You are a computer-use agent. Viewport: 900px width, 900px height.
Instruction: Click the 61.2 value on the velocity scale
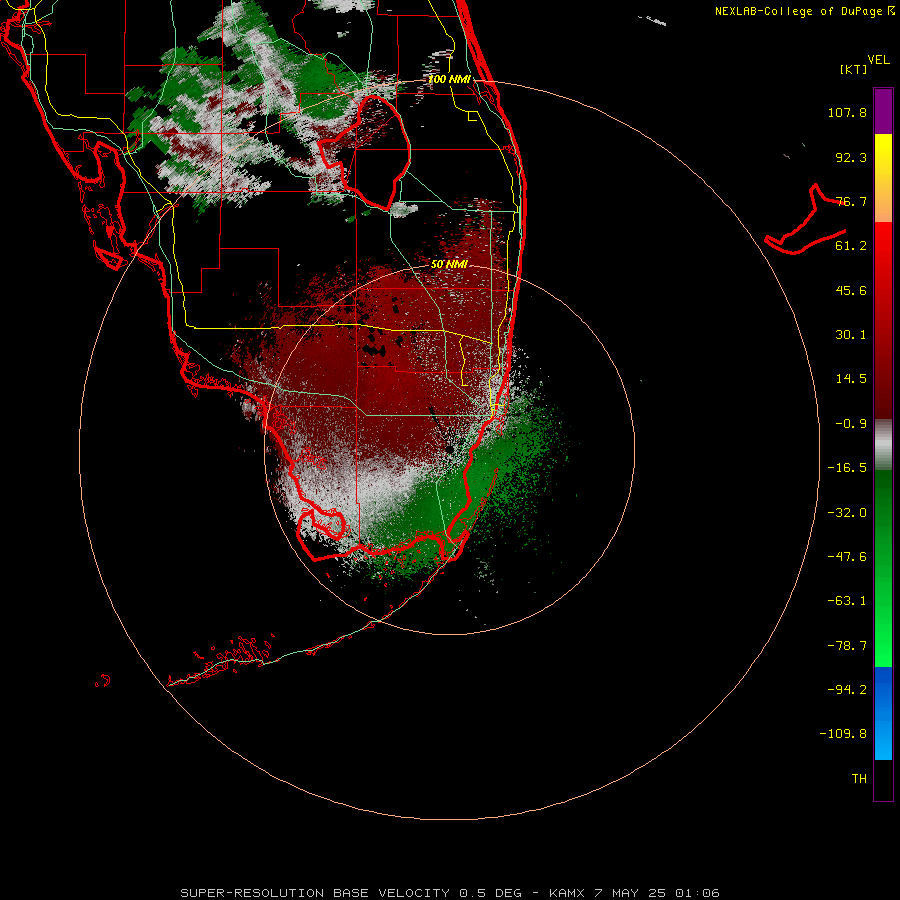pos(851,246)
